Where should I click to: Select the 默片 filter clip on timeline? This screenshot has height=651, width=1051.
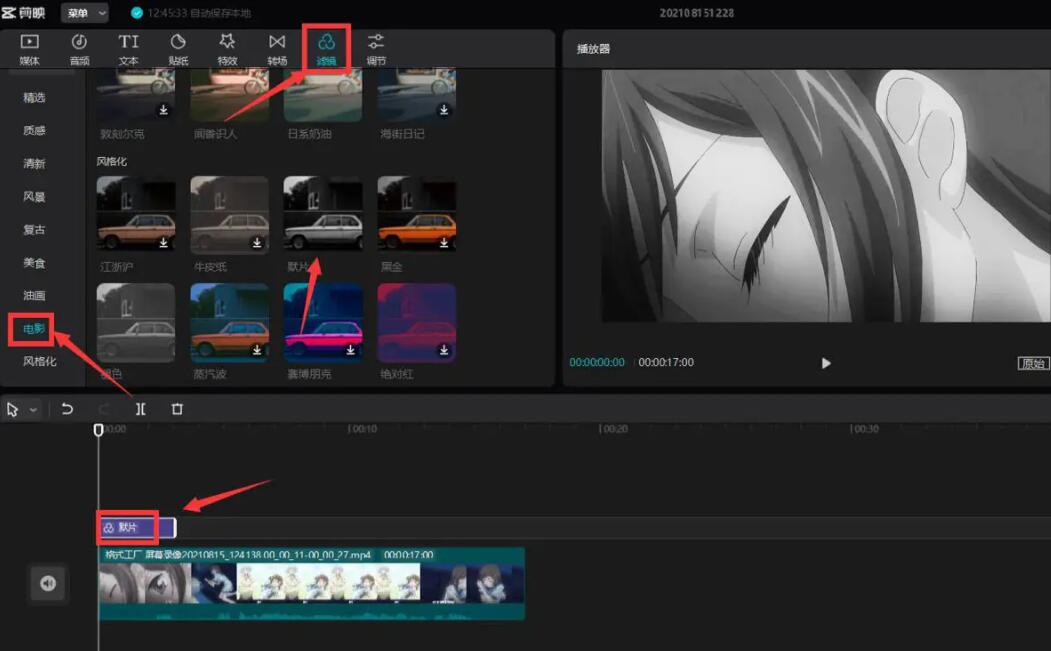click(x=137, y=528)
